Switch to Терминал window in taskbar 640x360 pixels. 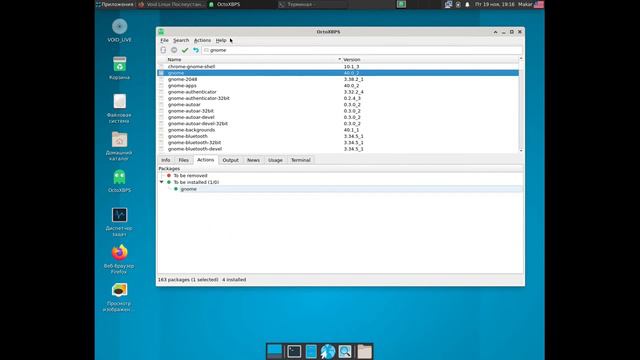click(312, 4)
